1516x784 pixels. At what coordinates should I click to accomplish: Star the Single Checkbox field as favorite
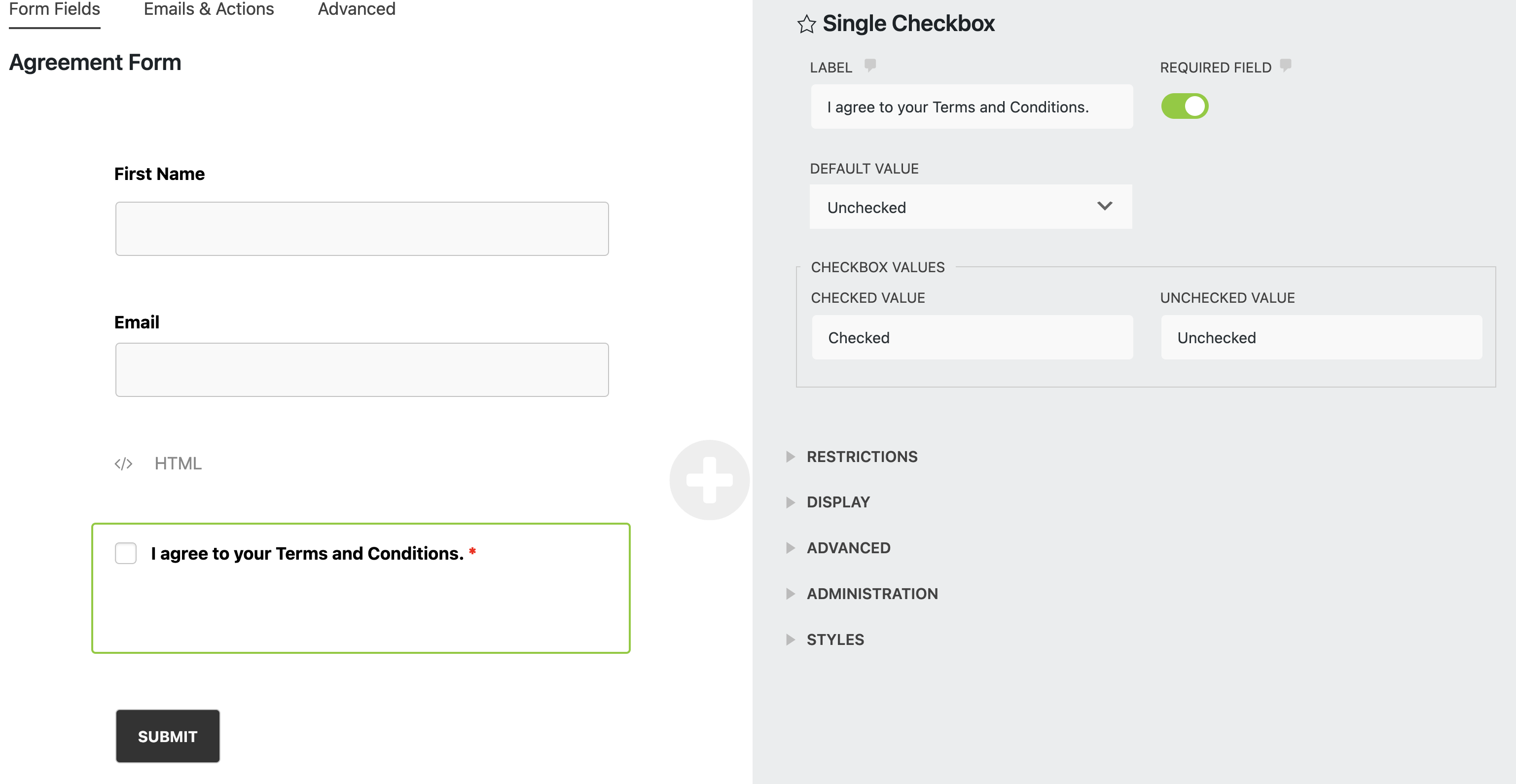(x=806, y=24)
